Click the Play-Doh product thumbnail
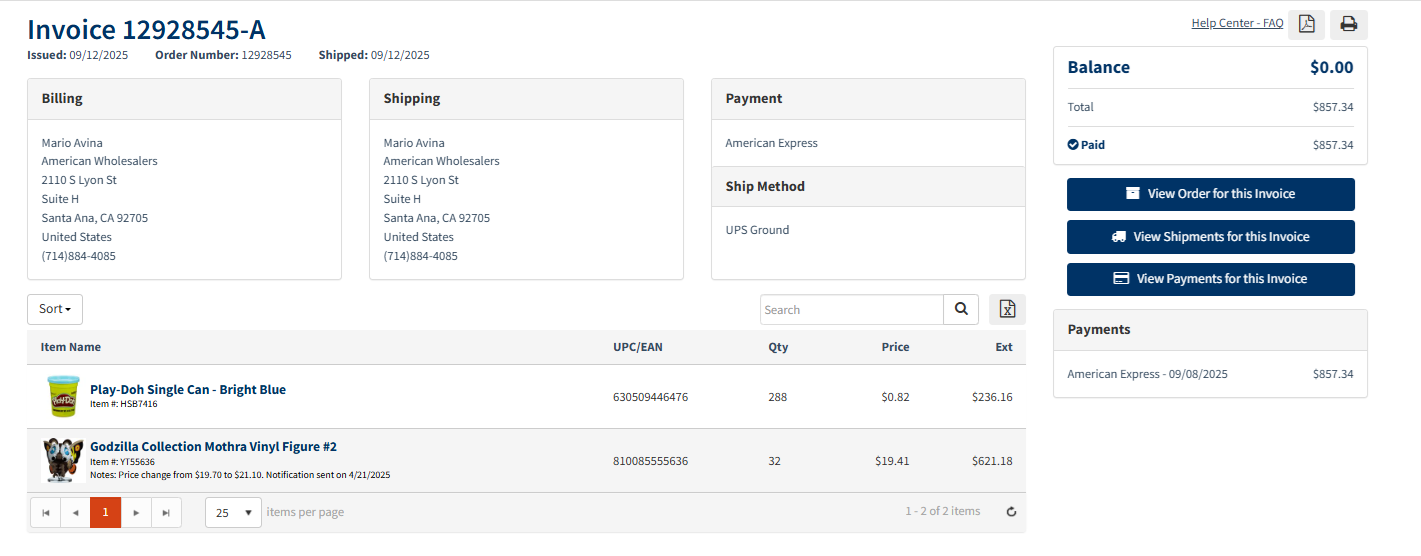 pyautogui.click(x=63, y=396)
